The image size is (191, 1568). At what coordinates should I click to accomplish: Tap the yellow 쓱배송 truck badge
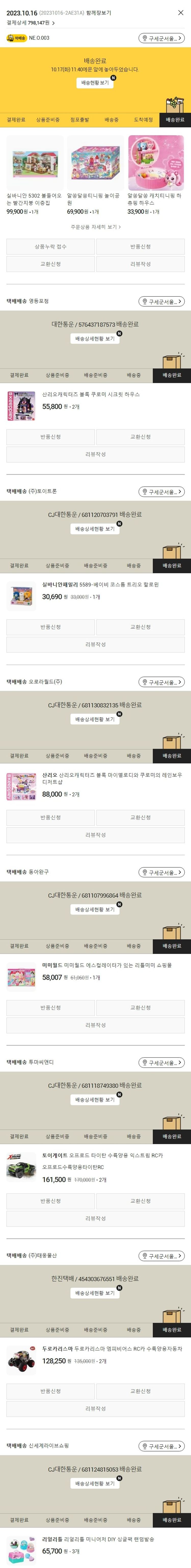(17, 38)
